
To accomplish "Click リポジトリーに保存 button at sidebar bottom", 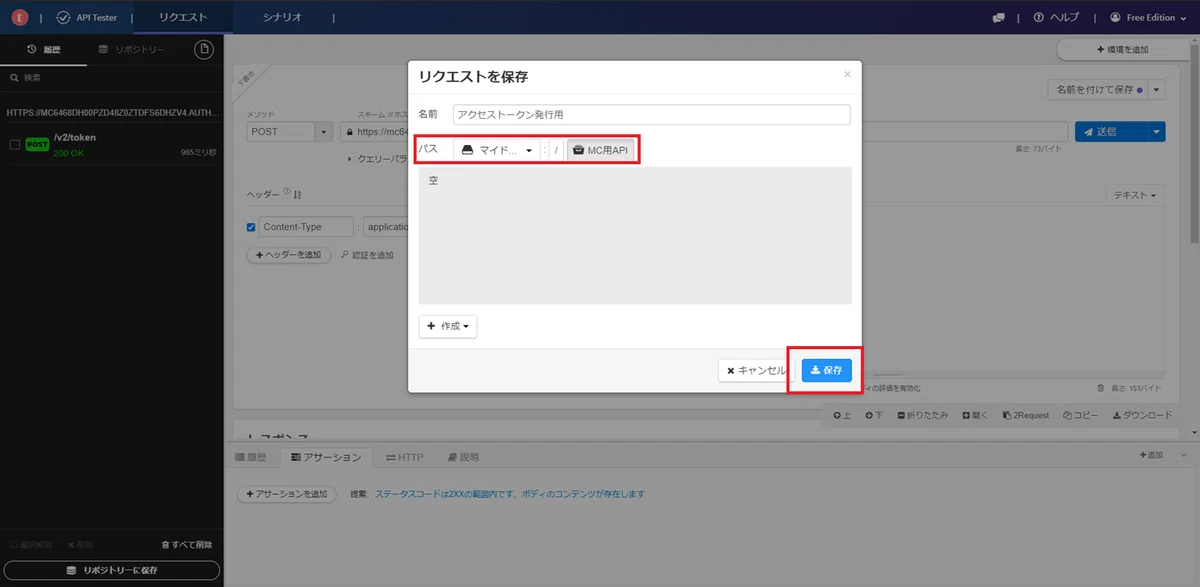I will 112,570.
